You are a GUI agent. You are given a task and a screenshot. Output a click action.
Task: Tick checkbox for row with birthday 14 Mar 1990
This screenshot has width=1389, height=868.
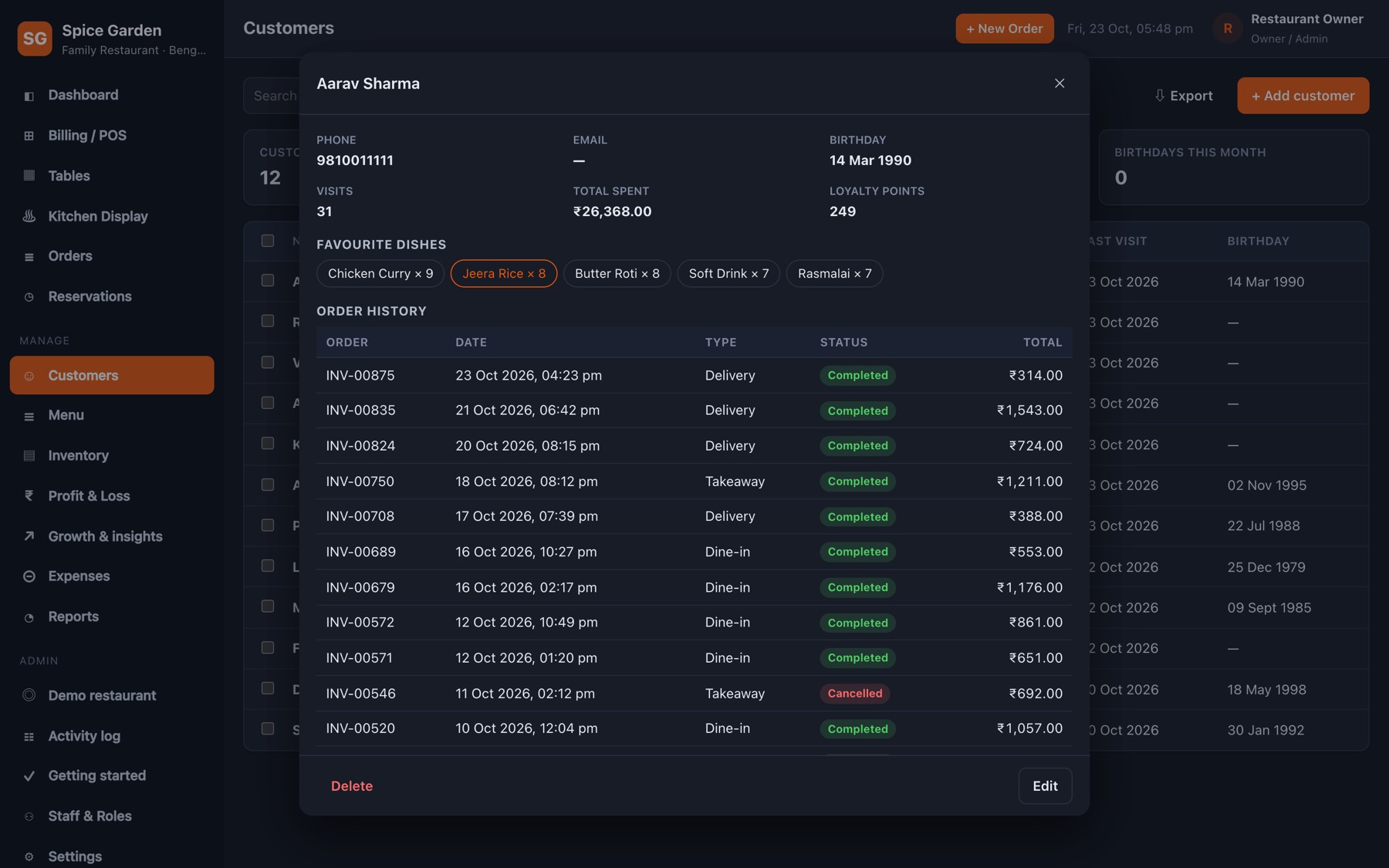[x=267, y=280]
